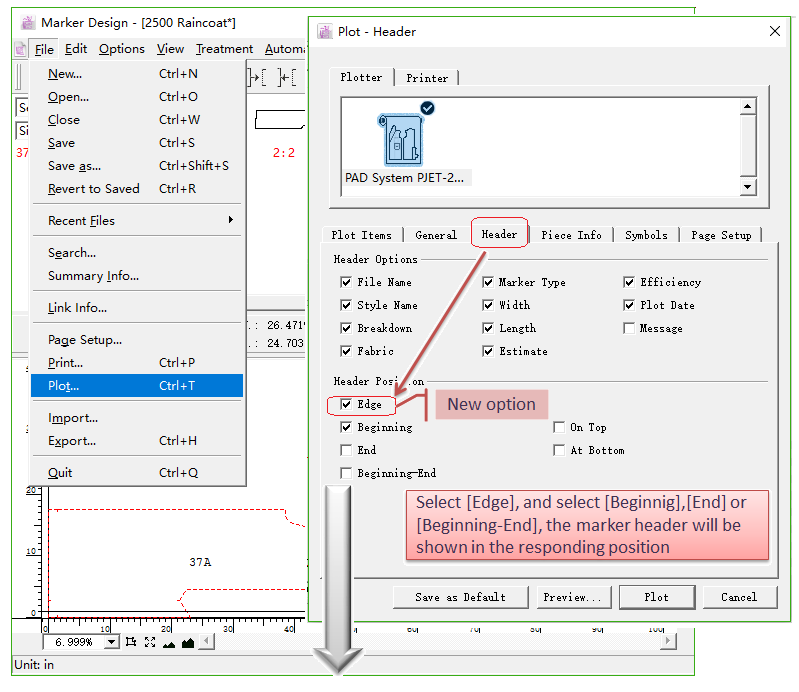The image size is (799, 692).
Task: Toggle the Estimate checkbox
Action: [488, 351]
